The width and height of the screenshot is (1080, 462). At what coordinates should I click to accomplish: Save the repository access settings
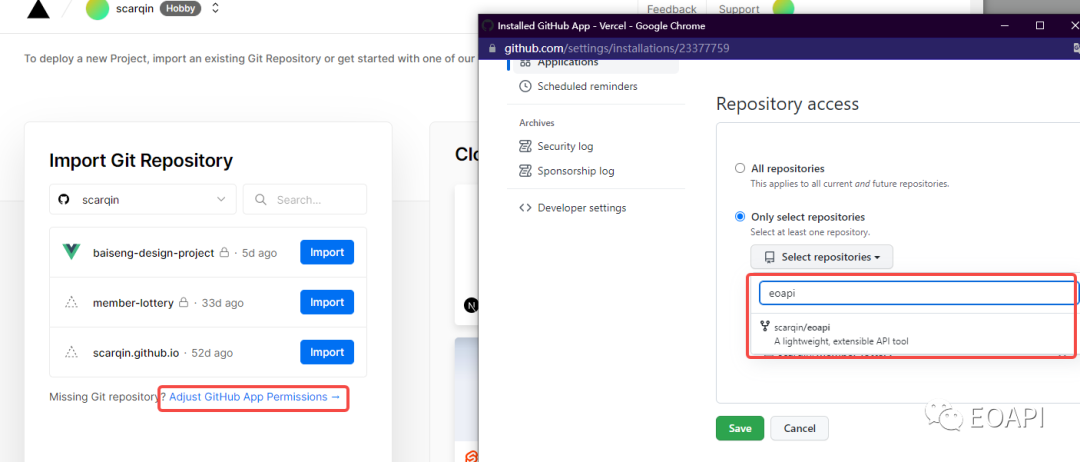click(740, 428)
